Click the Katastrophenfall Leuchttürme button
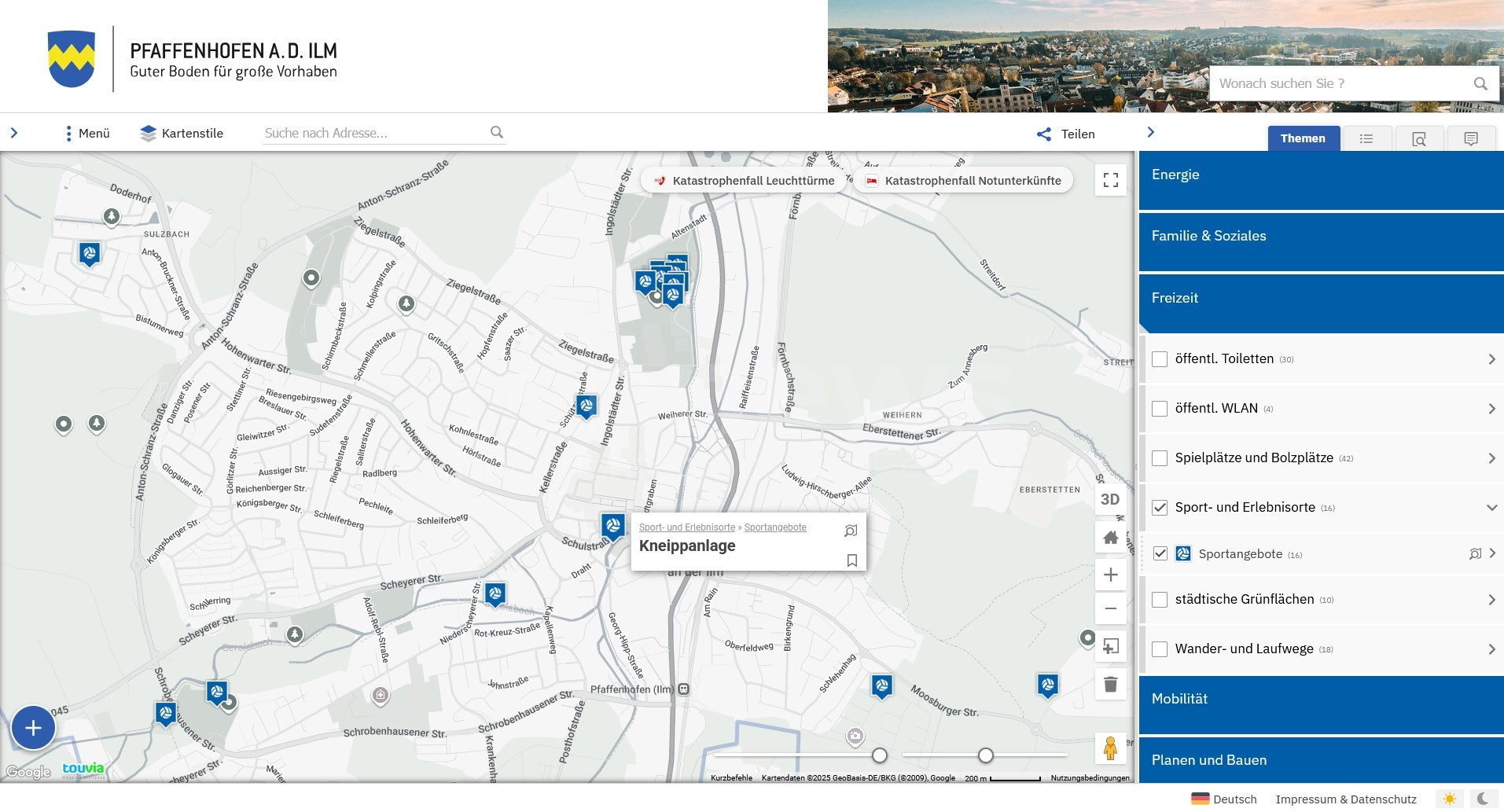1504x812 pixels. coord(745,181)
